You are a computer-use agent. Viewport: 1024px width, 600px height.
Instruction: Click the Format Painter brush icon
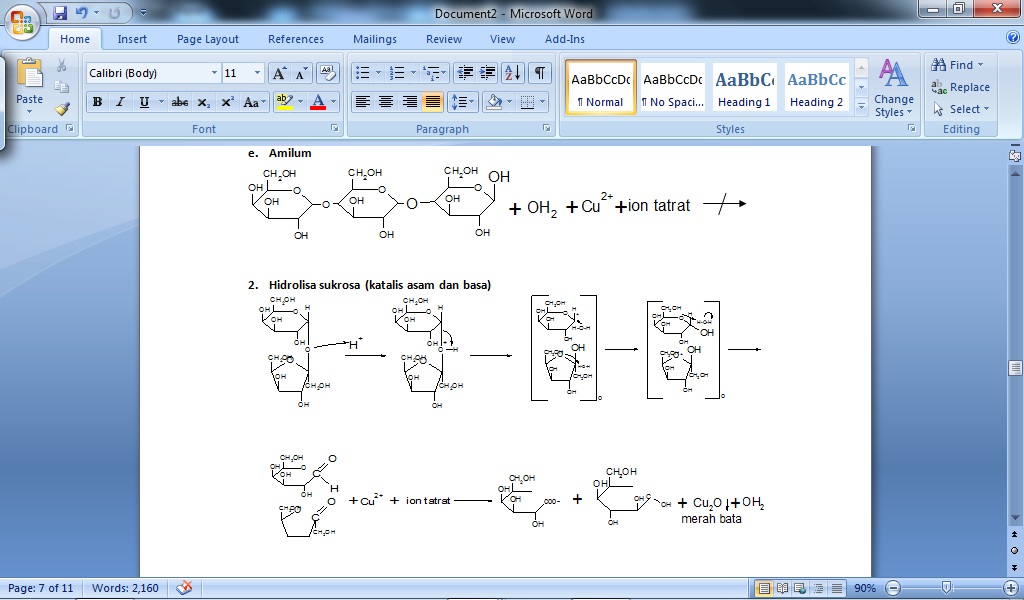62,108
